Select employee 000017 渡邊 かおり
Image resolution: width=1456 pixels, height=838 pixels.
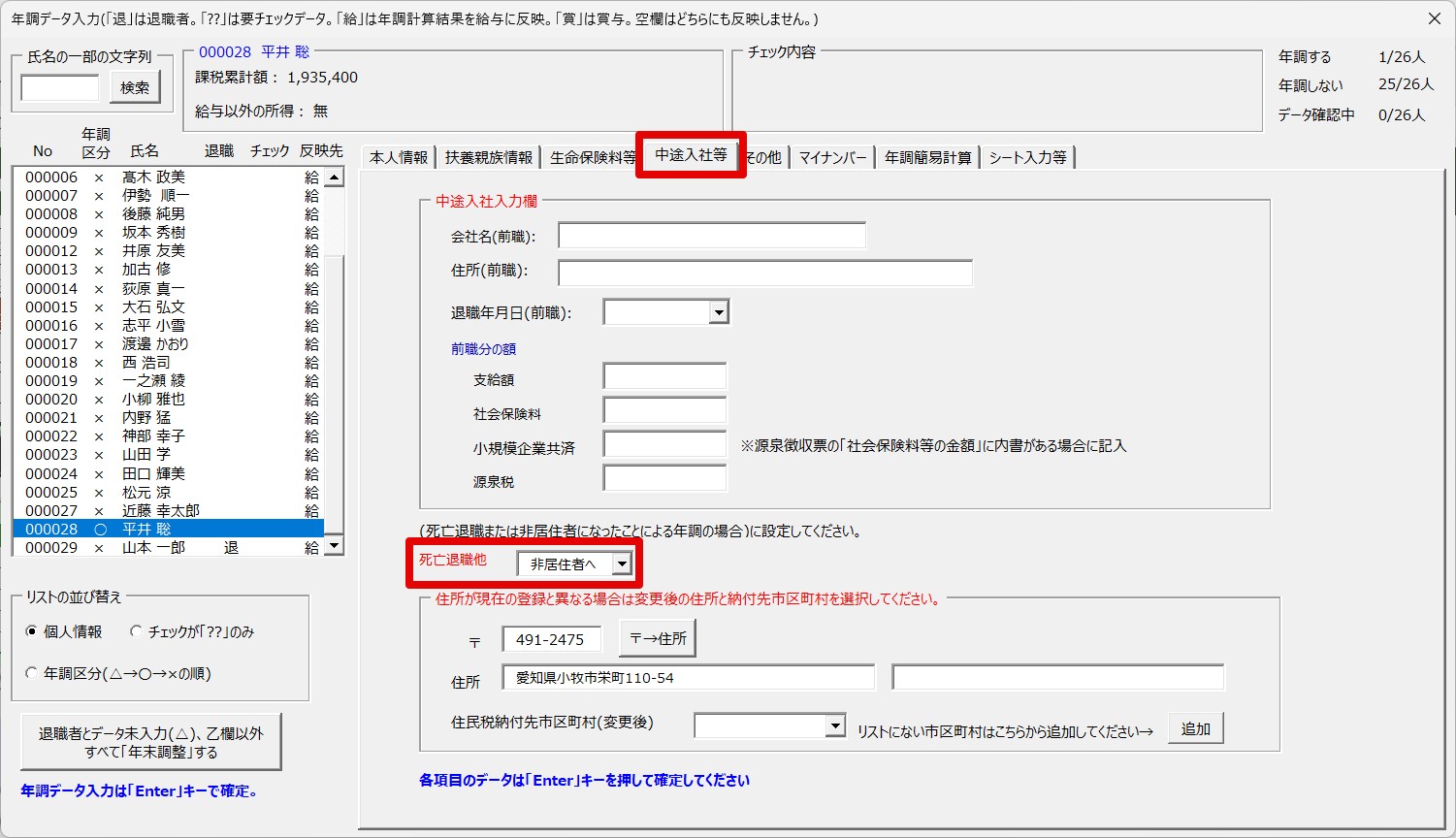click(168, 343)
